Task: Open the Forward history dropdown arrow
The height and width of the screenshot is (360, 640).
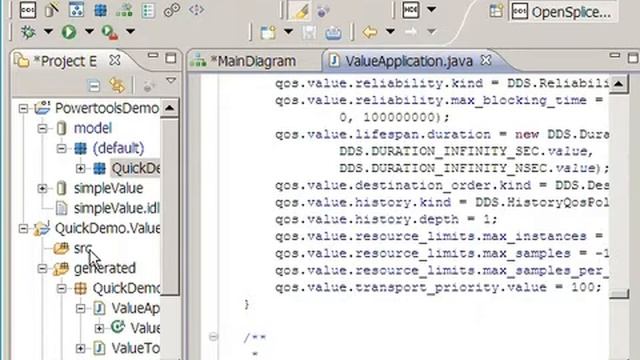Action: click(432, 31)
